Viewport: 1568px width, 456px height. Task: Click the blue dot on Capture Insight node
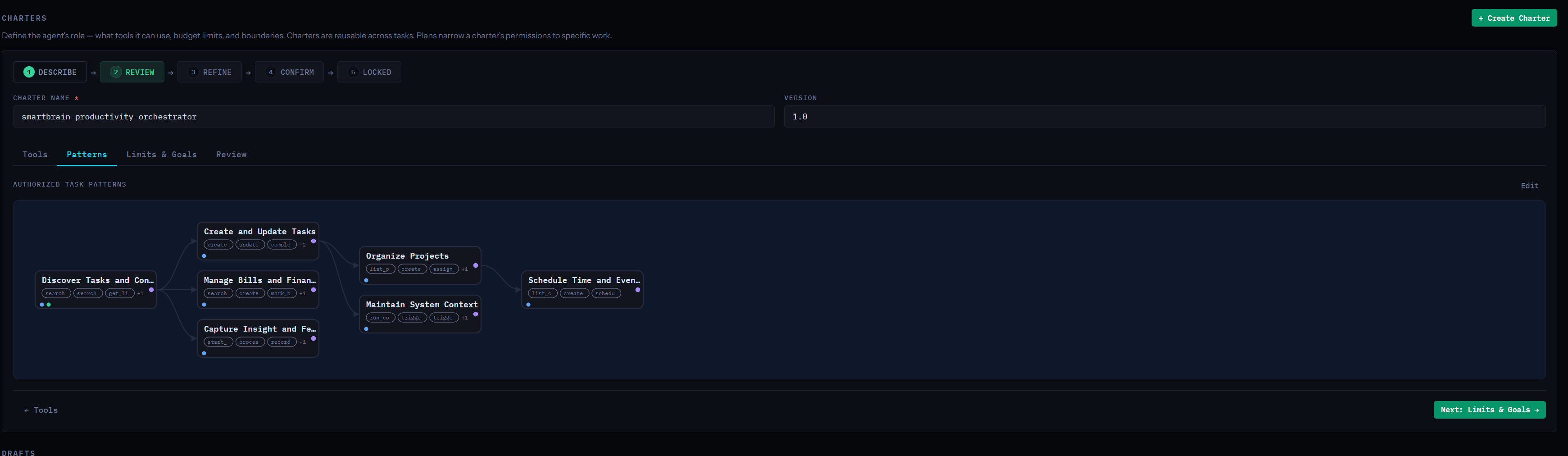click(204, 353)
